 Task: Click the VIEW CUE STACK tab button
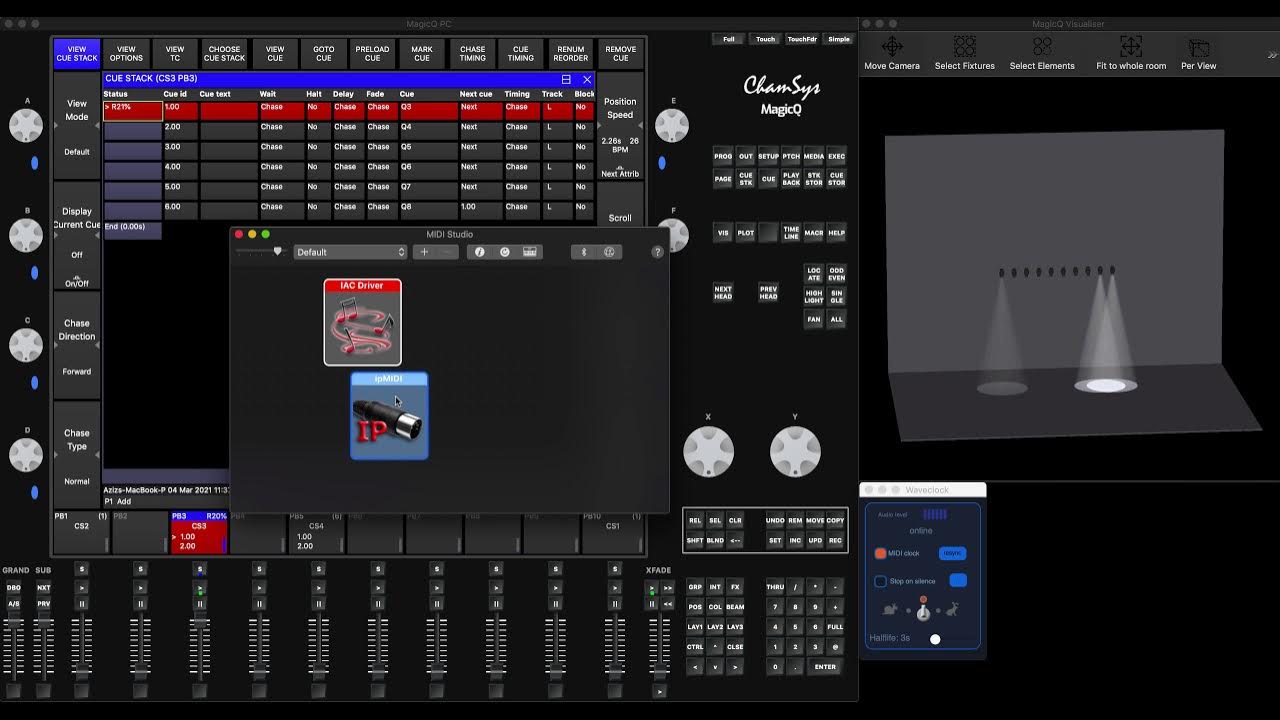tap(77, 53)
